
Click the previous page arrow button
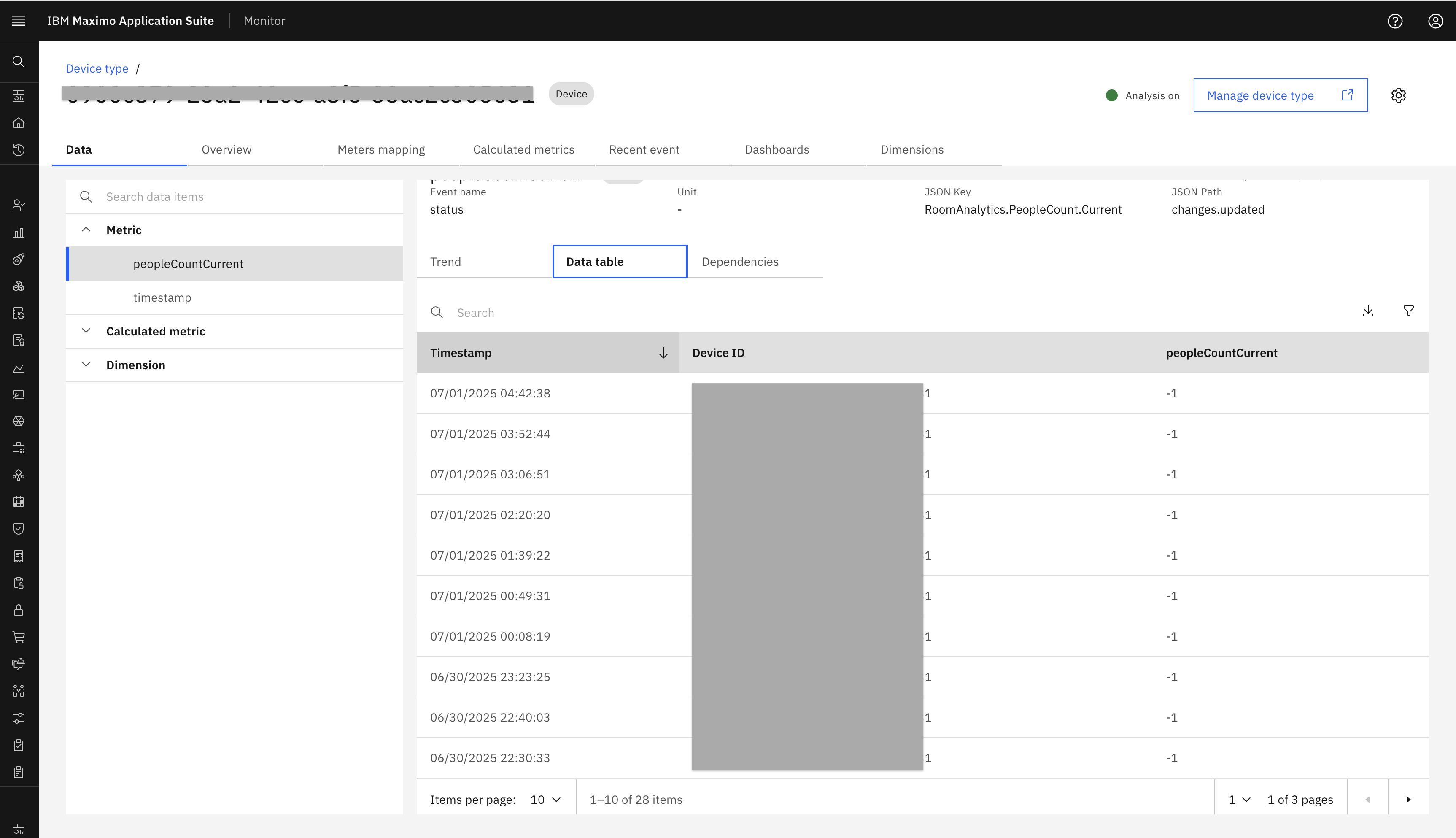pos(1367,800)
